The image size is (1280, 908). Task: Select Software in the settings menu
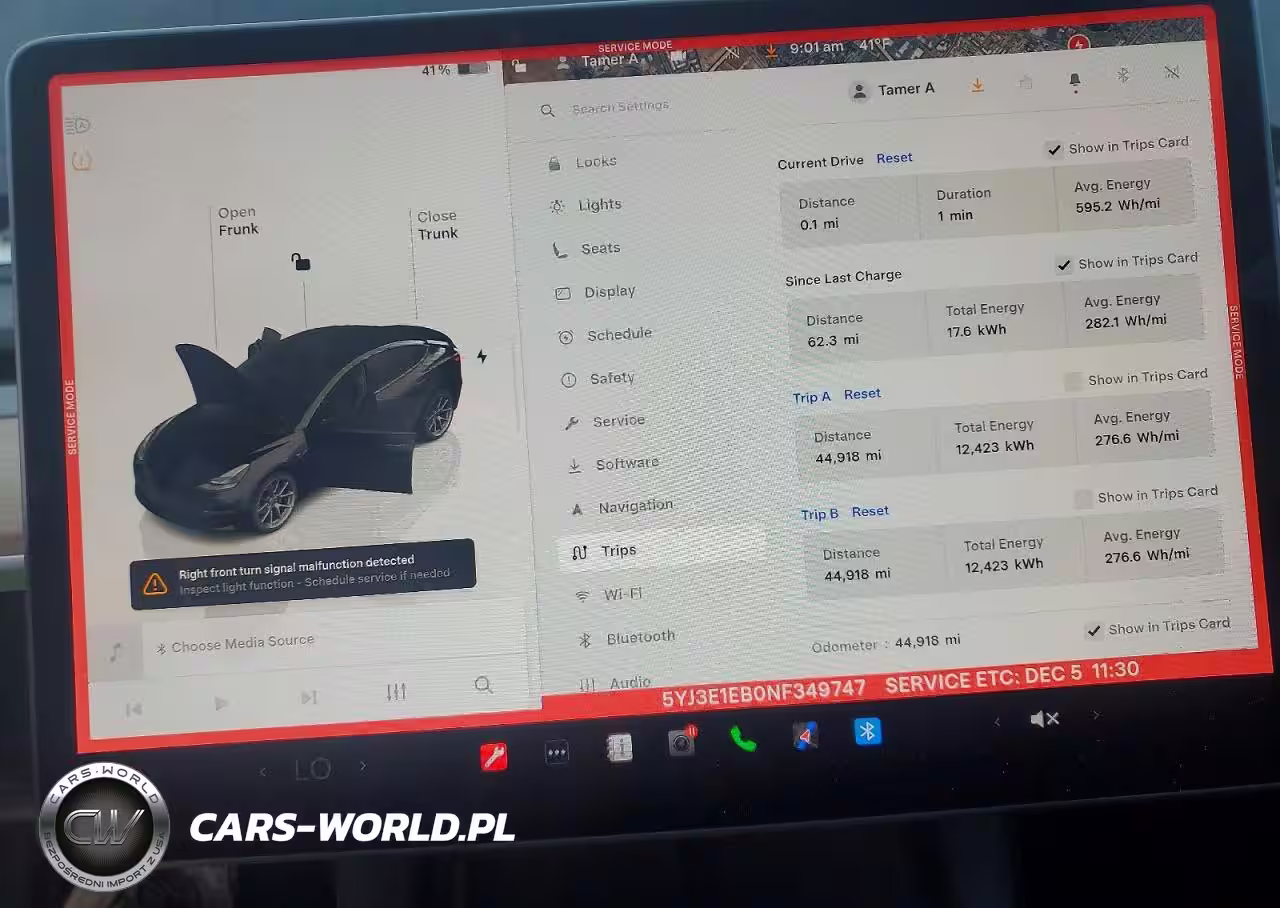[626, 464]
